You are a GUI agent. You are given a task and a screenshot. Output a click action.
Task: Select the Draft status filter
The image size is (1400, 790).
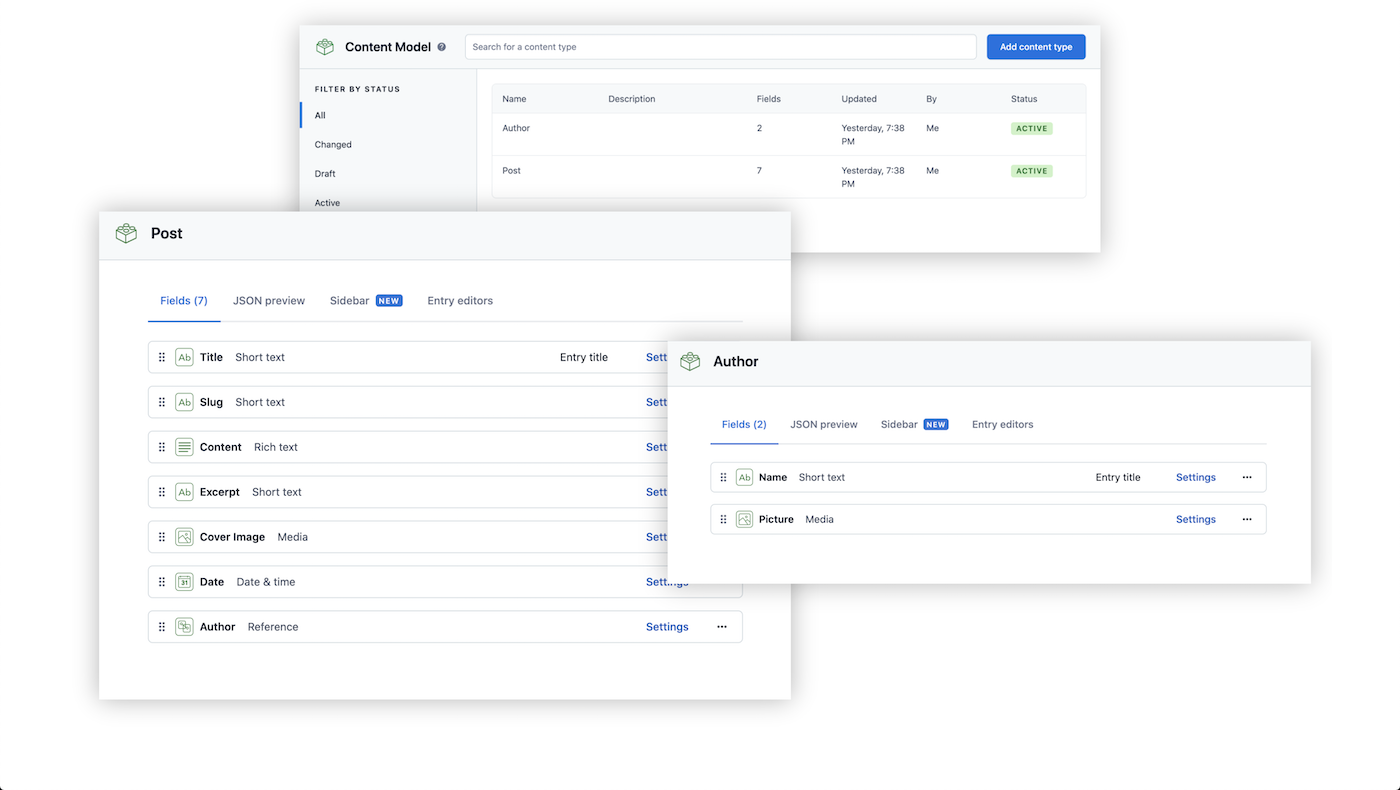pyautogui.click(x=325, y=173)
